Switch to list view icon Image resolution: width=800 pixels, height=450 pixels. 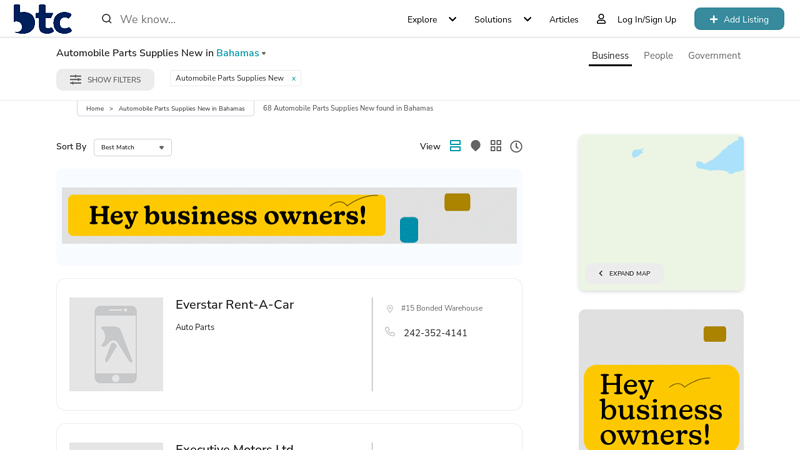455,146
